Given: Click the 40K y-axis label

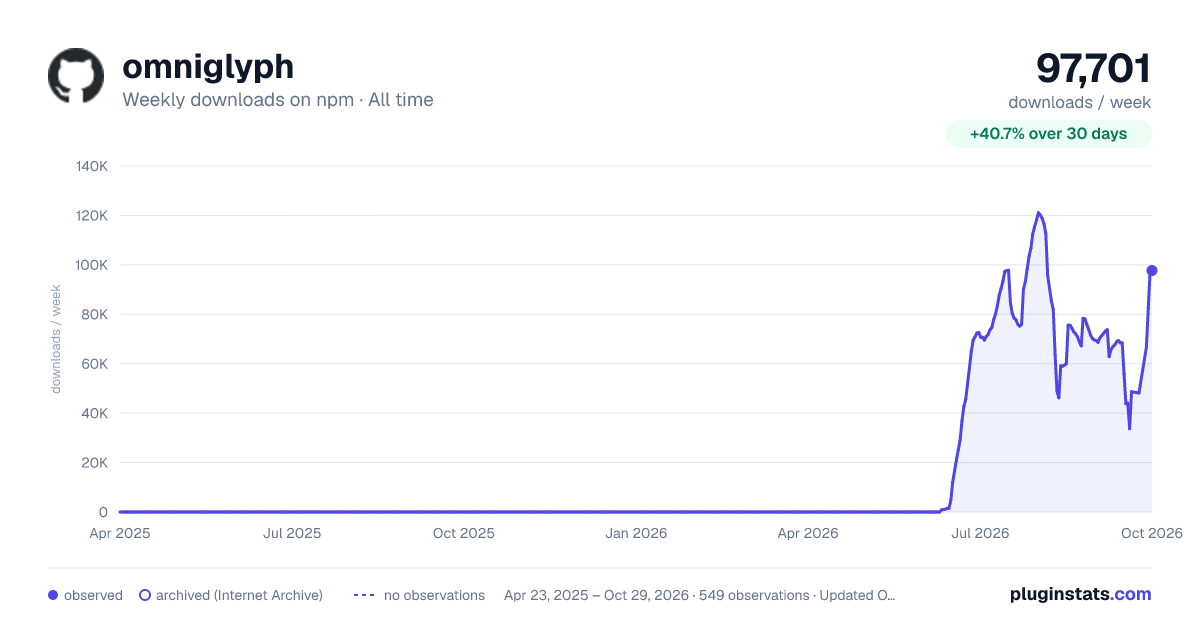Looking at the screenshot, I should (x=95, y=413).
